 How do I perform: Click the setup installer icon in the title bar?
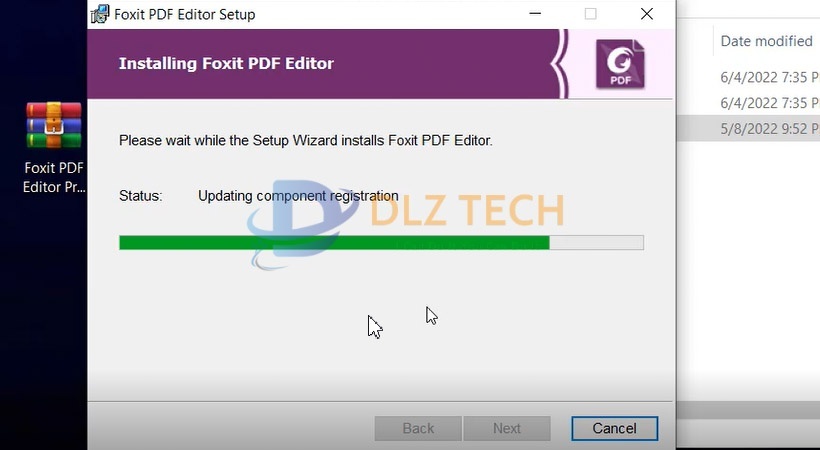pyautogui.click(x=100, y=14)
